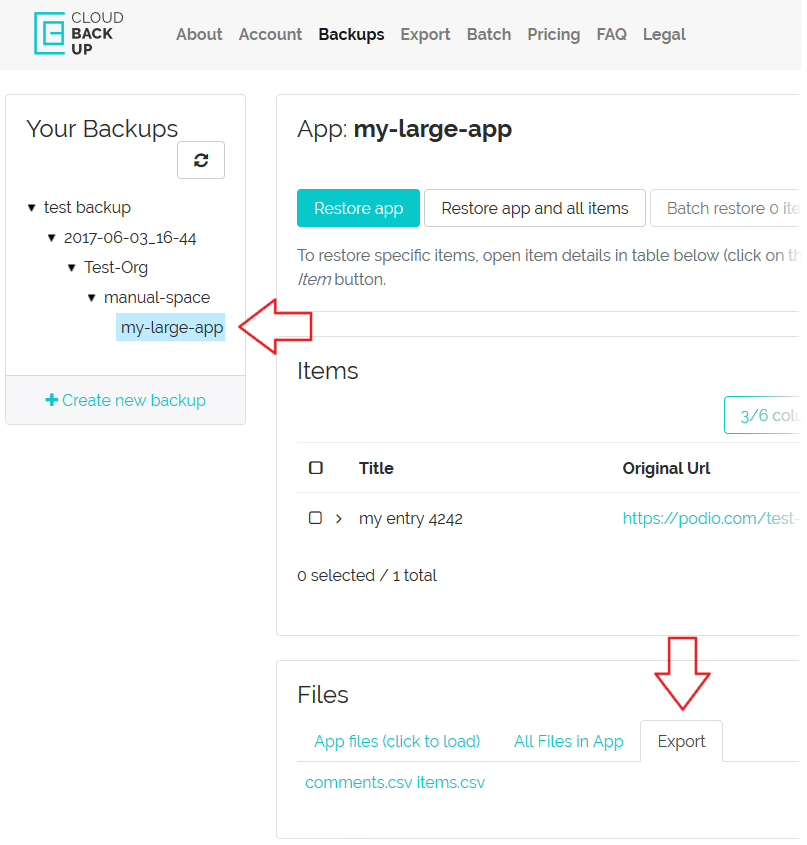Viewport: 807px width, 845px height.
Task: Check the box for my entry 4242
Action: [x=315, y=518]
